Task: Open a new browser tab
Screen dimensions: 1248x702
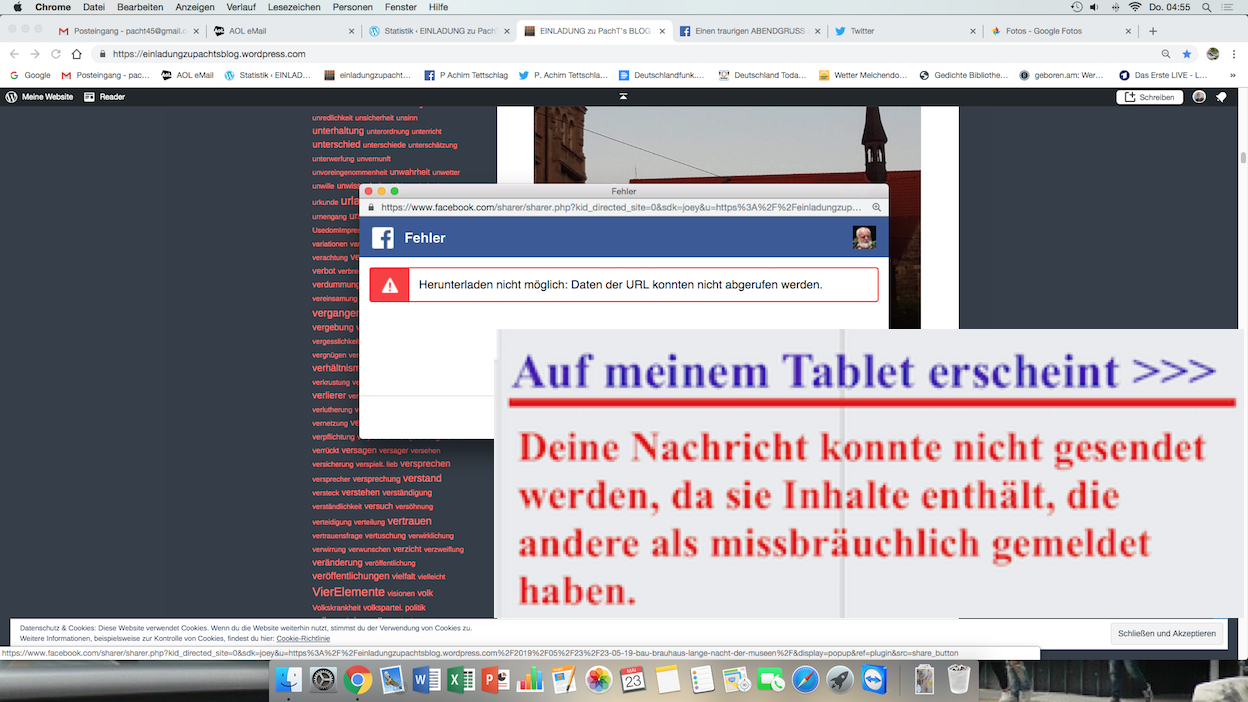Action: coord(1152,31)
